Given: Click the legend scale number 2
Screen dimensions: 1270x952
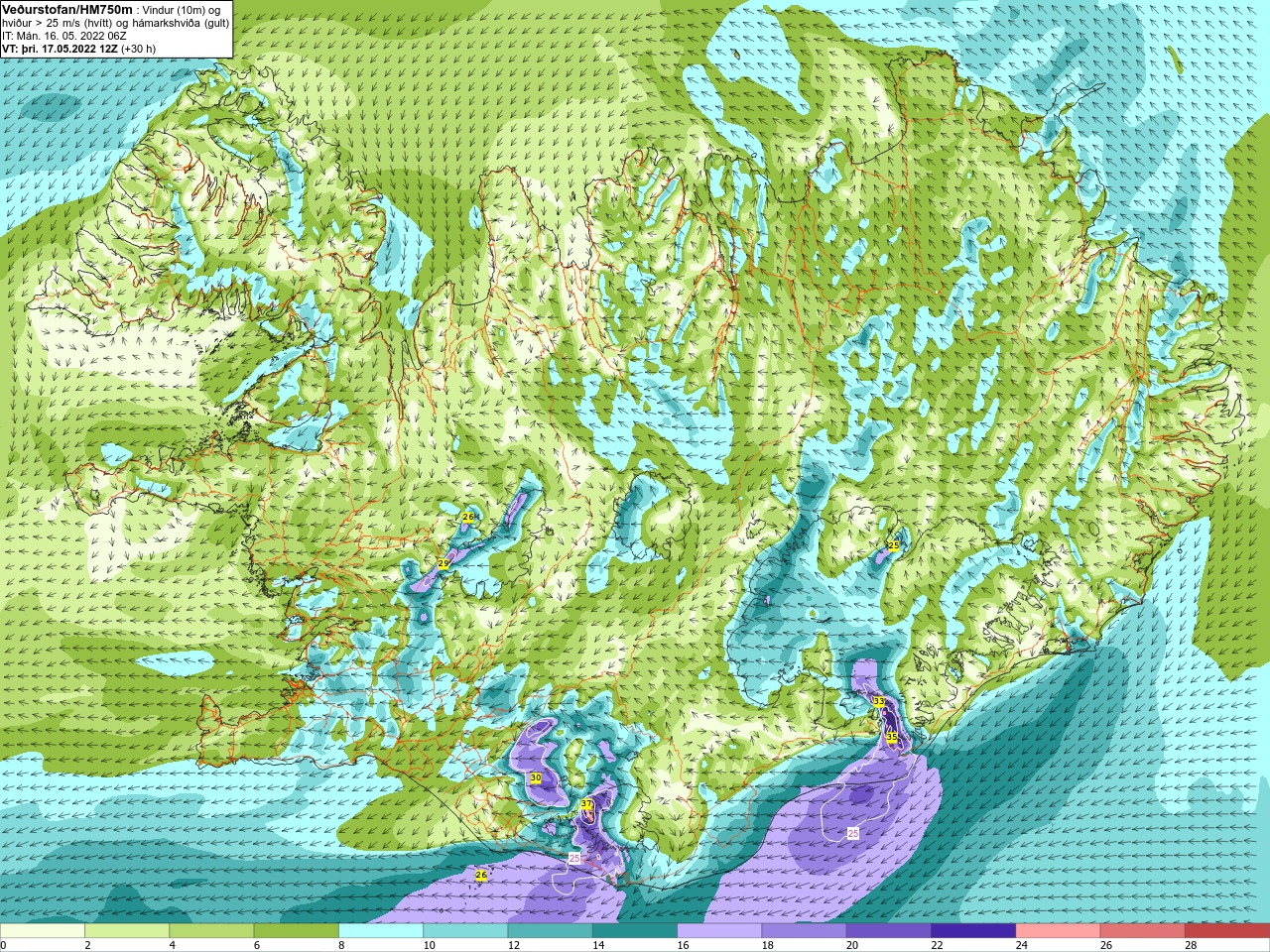Looking at the screenshot, I should point(88,945).
